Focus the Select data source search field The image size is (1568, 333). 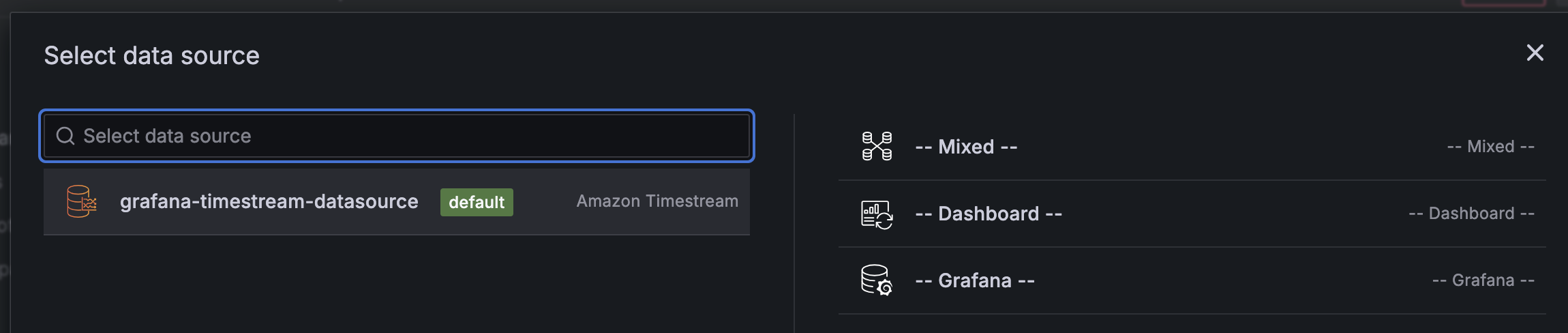point(409,136)
